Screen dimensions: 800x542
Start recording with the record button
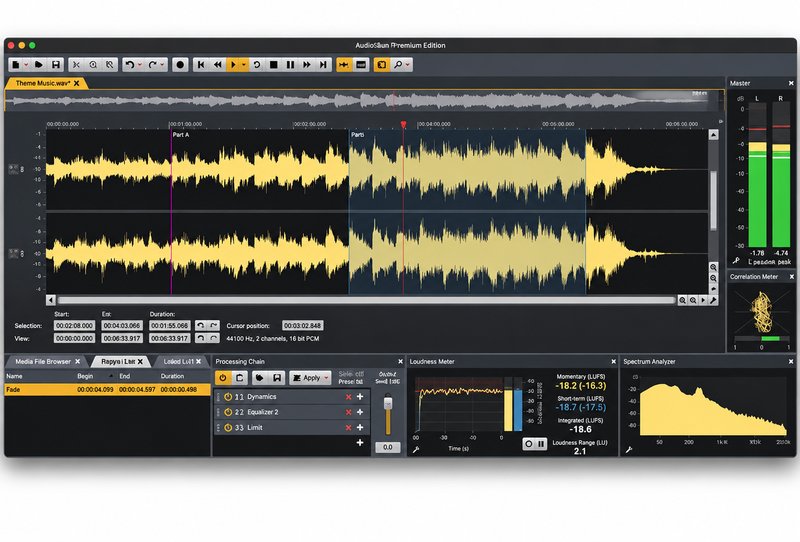[180, 65]
